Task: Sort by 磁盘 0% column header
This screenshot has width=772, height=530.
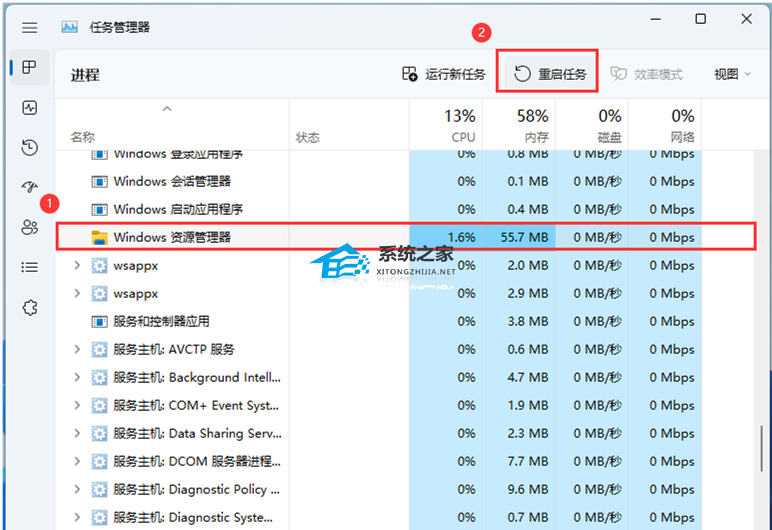Action: coord(592,125)
